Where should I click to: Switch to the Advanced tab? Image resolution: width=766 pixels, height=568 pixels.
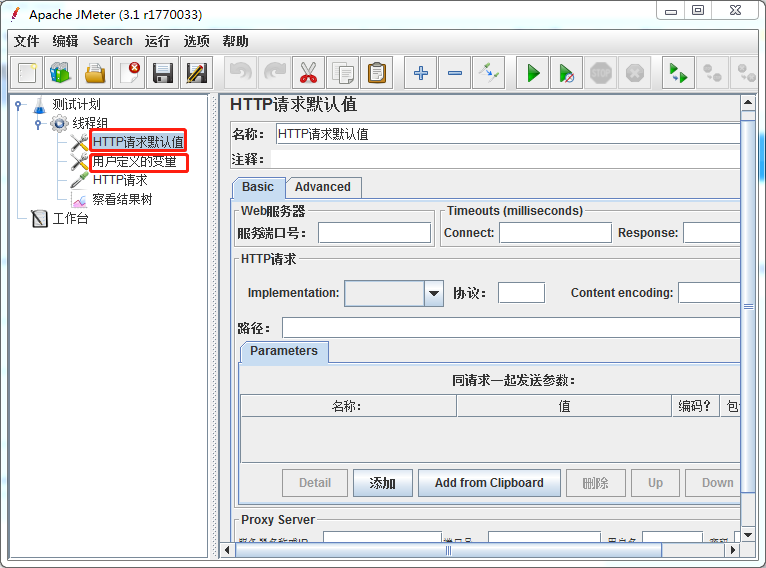coord(323,188)
